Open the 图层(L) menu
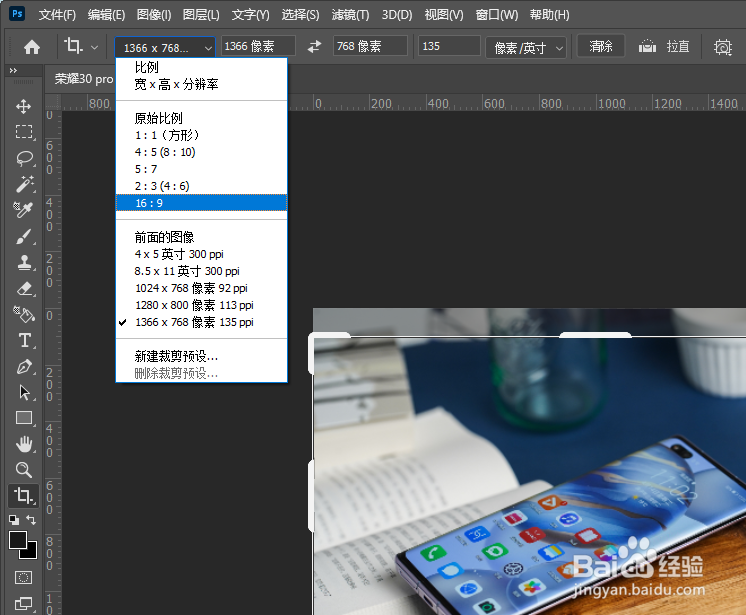This screenshot has height=615, width=746. point(201,15)
